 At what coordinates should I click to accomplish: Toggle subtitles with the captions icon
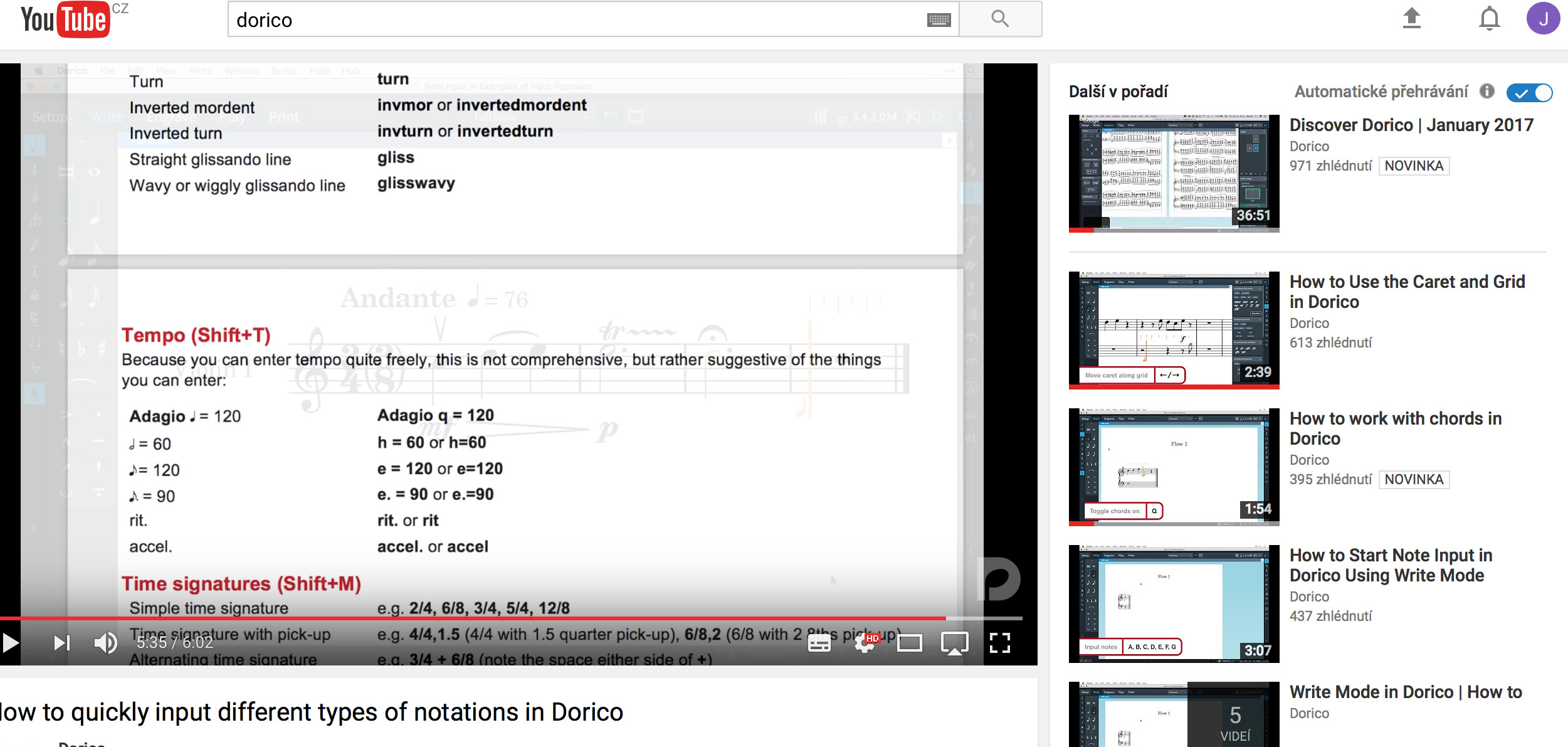(x=819, y=643)
